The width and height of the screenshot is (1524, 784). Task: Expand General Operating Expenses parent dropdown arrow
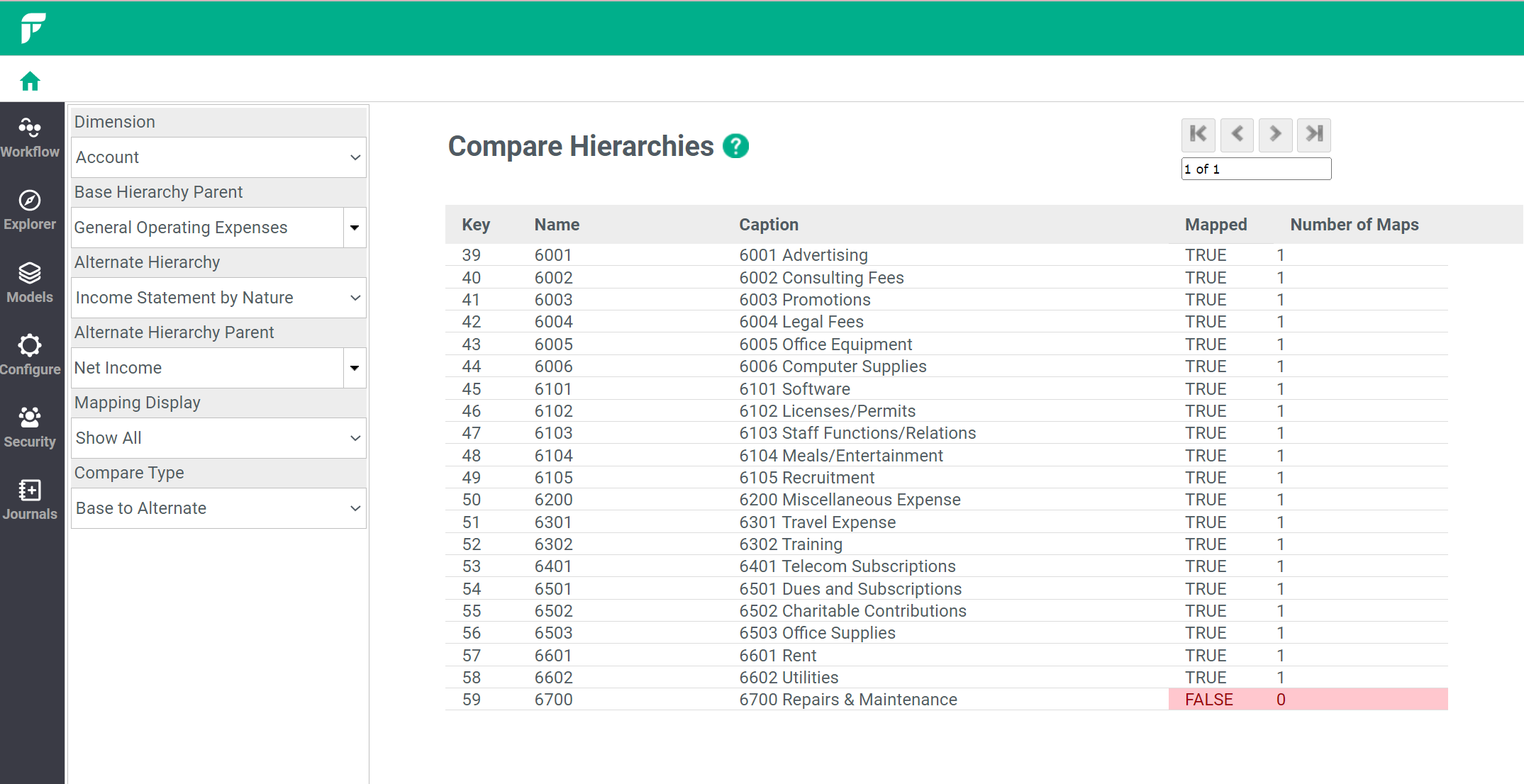355,228
